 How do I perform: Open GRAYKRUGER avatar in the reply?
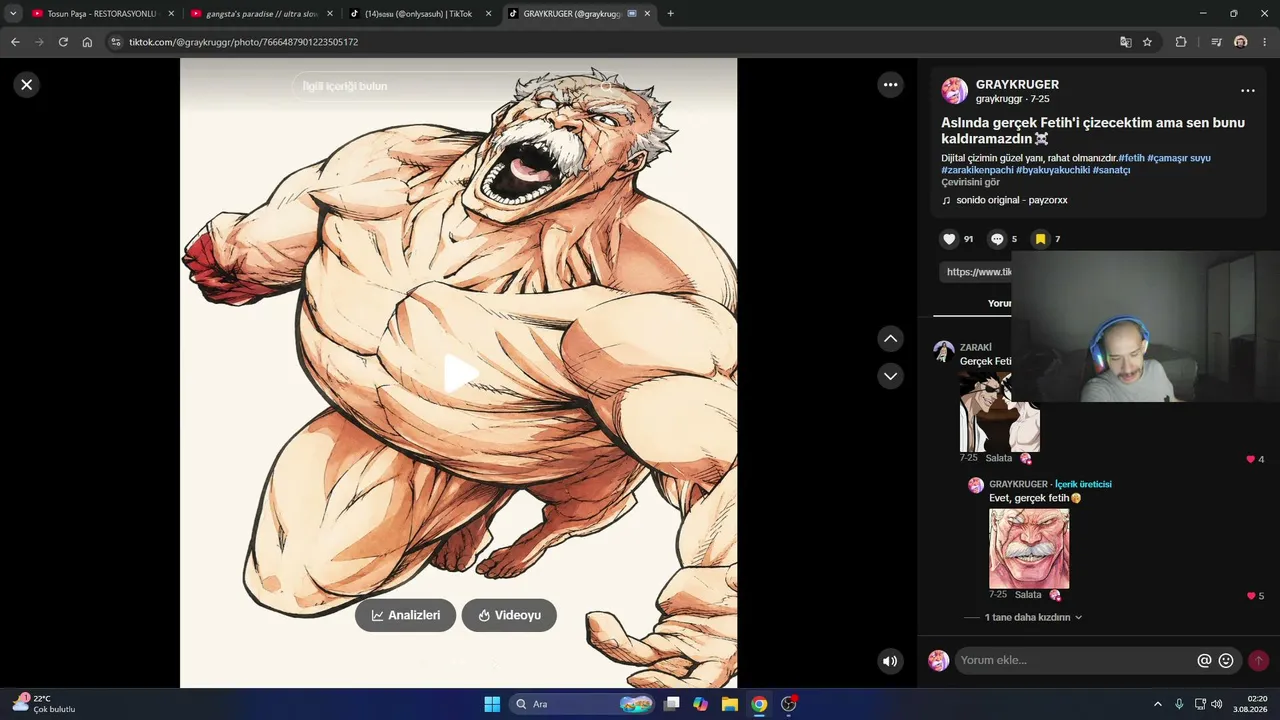point(976,485)
